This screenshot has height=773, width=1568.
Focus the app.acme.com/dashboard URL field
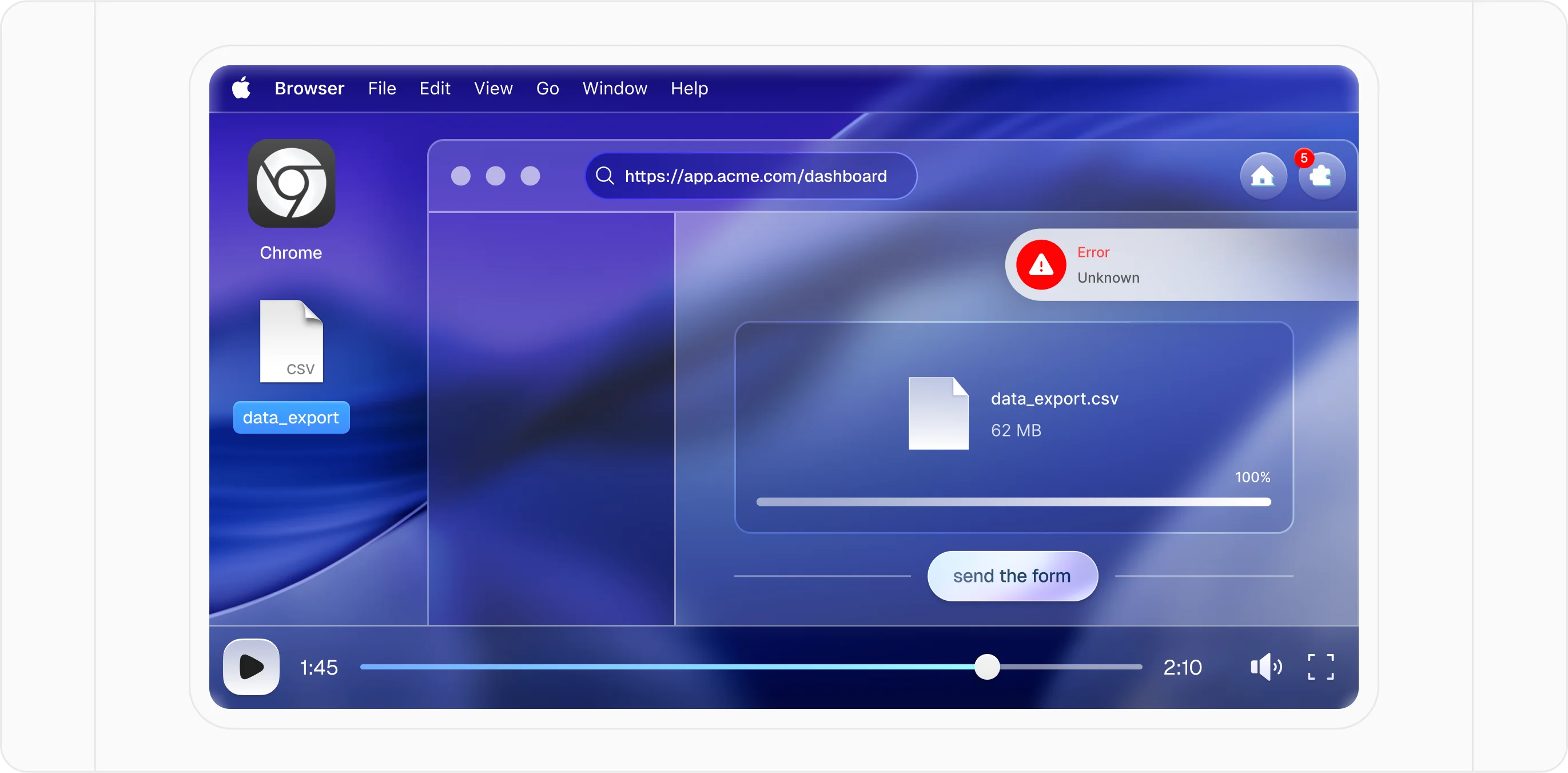[x=751, y=176]
